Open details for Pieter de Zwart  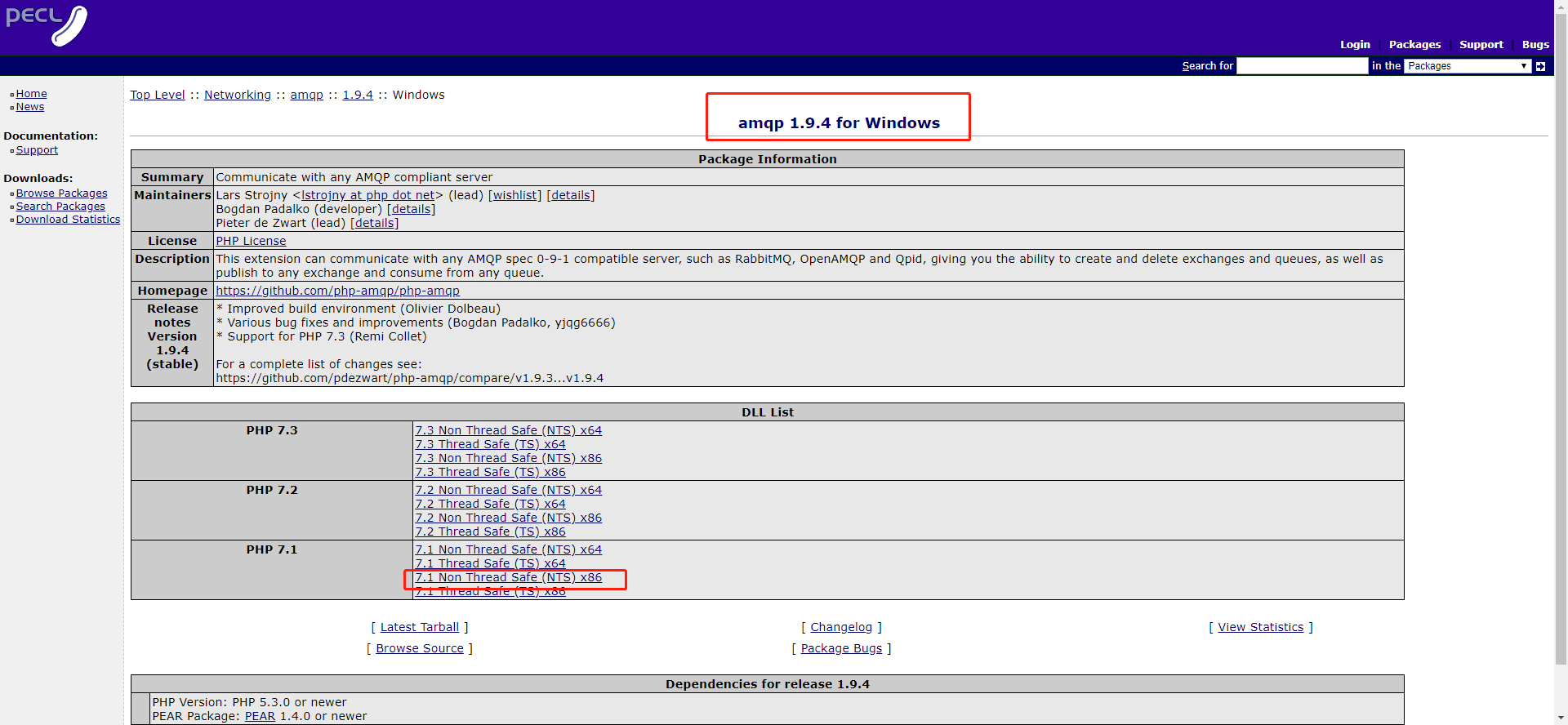[x=375, y=223]
